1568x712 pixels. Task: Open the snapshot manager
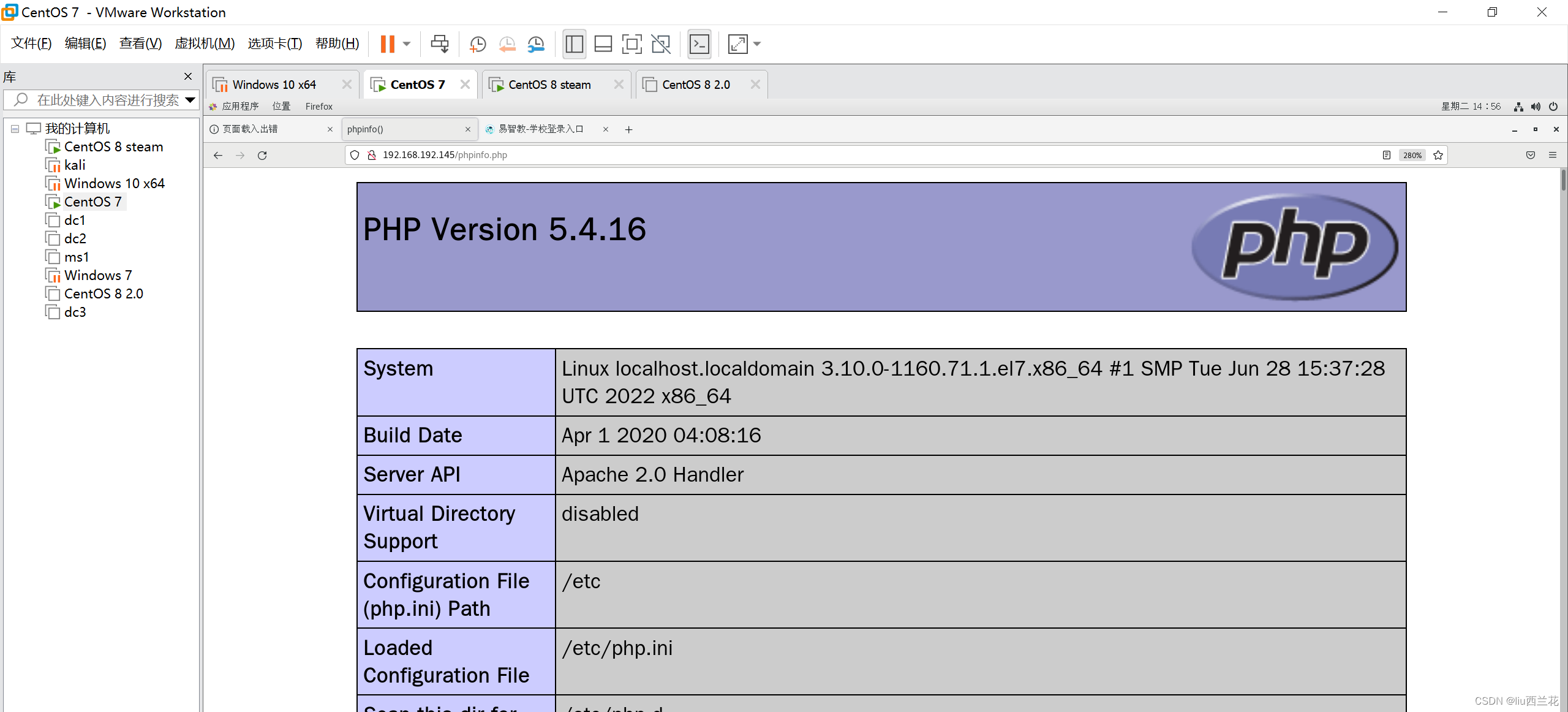point(536,44)
